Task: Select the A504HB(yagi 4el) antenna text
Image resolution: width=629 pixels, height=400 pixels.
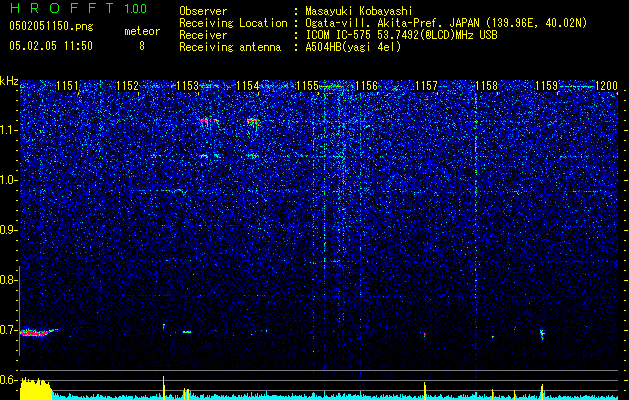Action: pyautogui.click(x=353, y=47)
